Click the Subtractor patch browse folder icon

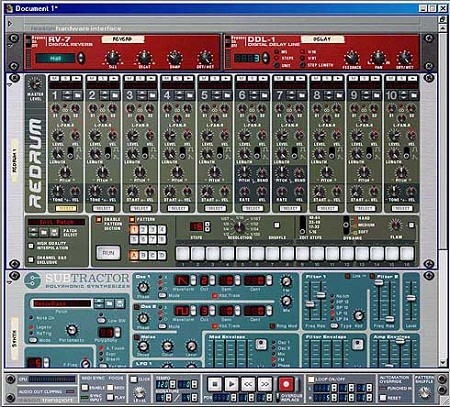coord(109,303)
